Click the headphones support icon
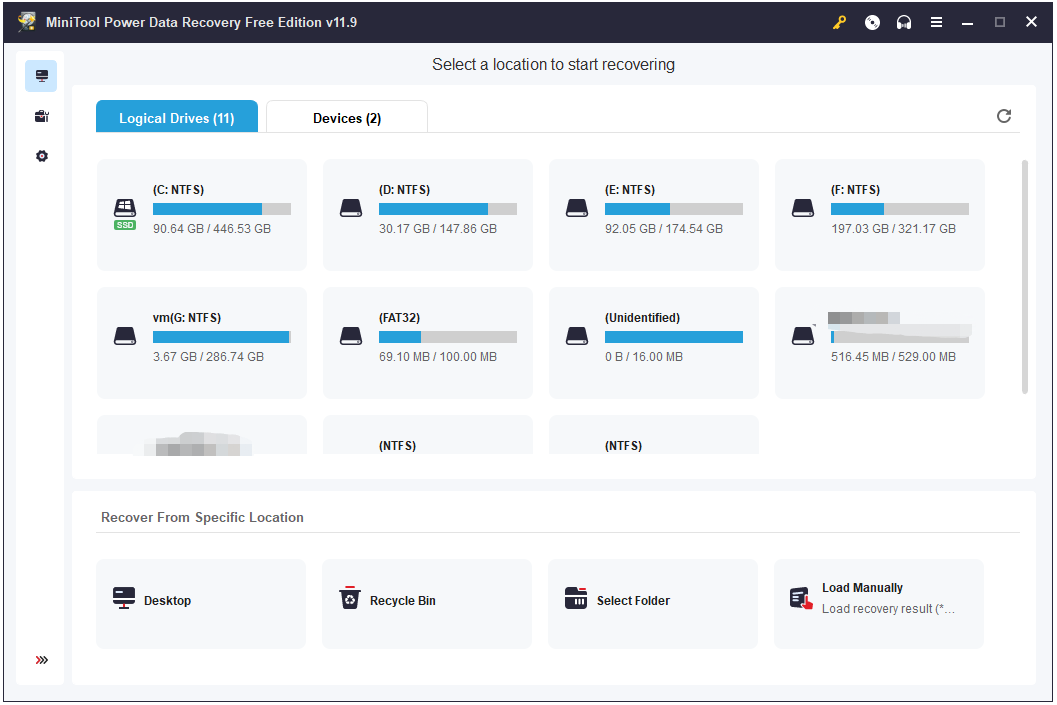The height and width of the screenshot is (705, 1057). click(x=904, y=22)
